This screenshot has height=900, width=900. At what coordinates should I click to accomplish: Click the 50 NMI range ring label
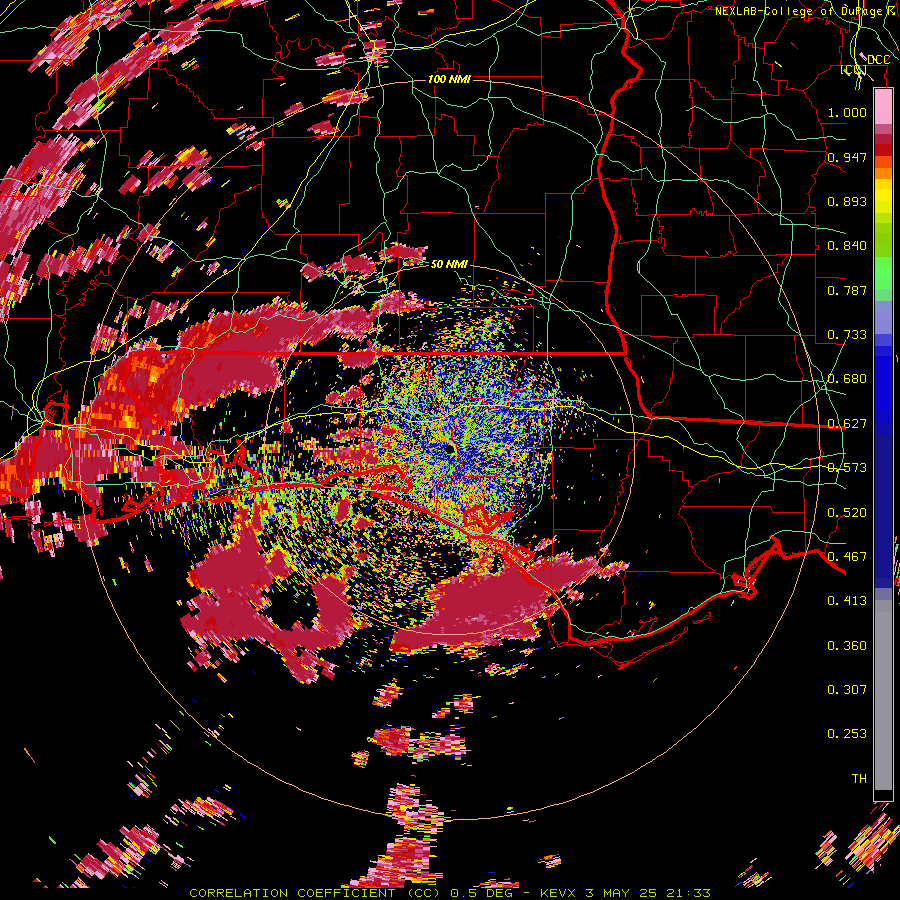tap(449, 264)
